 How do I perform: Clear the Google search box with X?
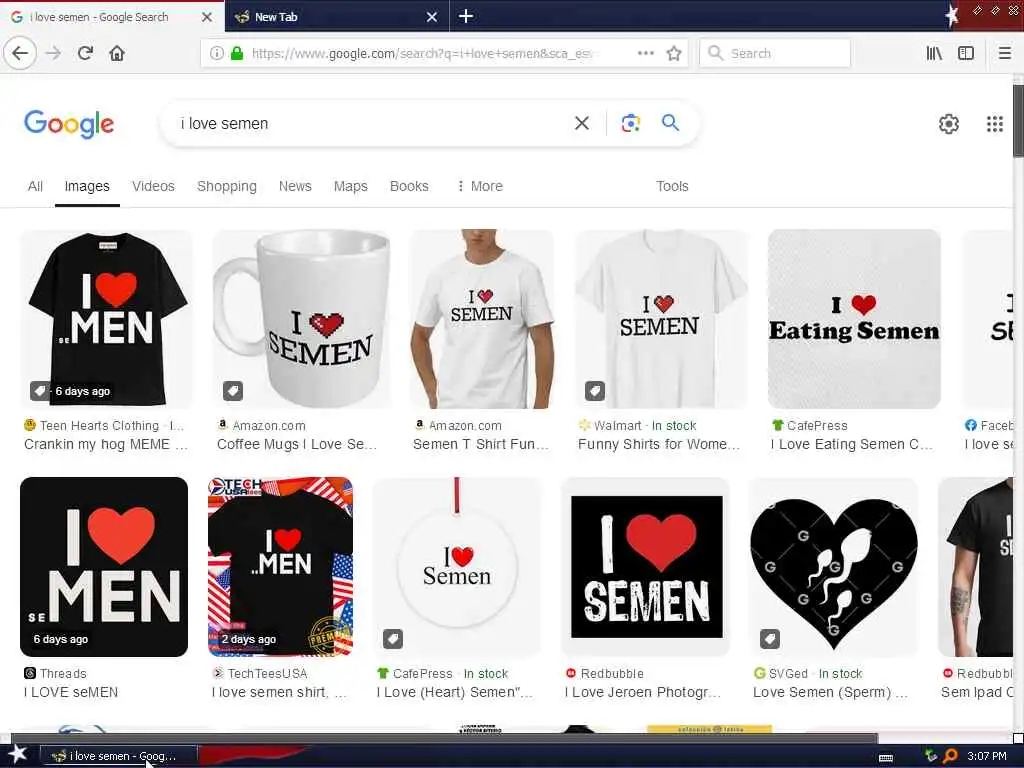click(x=581, y=123)
